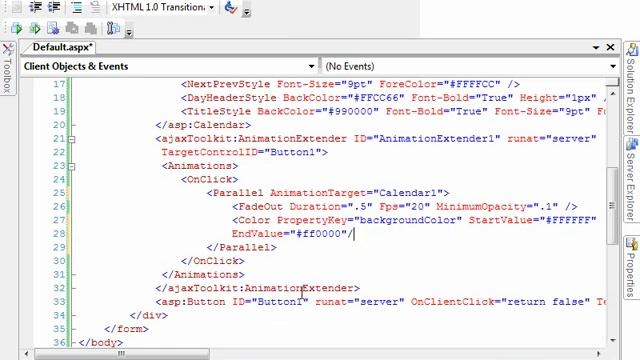Click the DayHeaderStyle tag on line 18
The image size is (640, 360).
click(x=393, y=98)
